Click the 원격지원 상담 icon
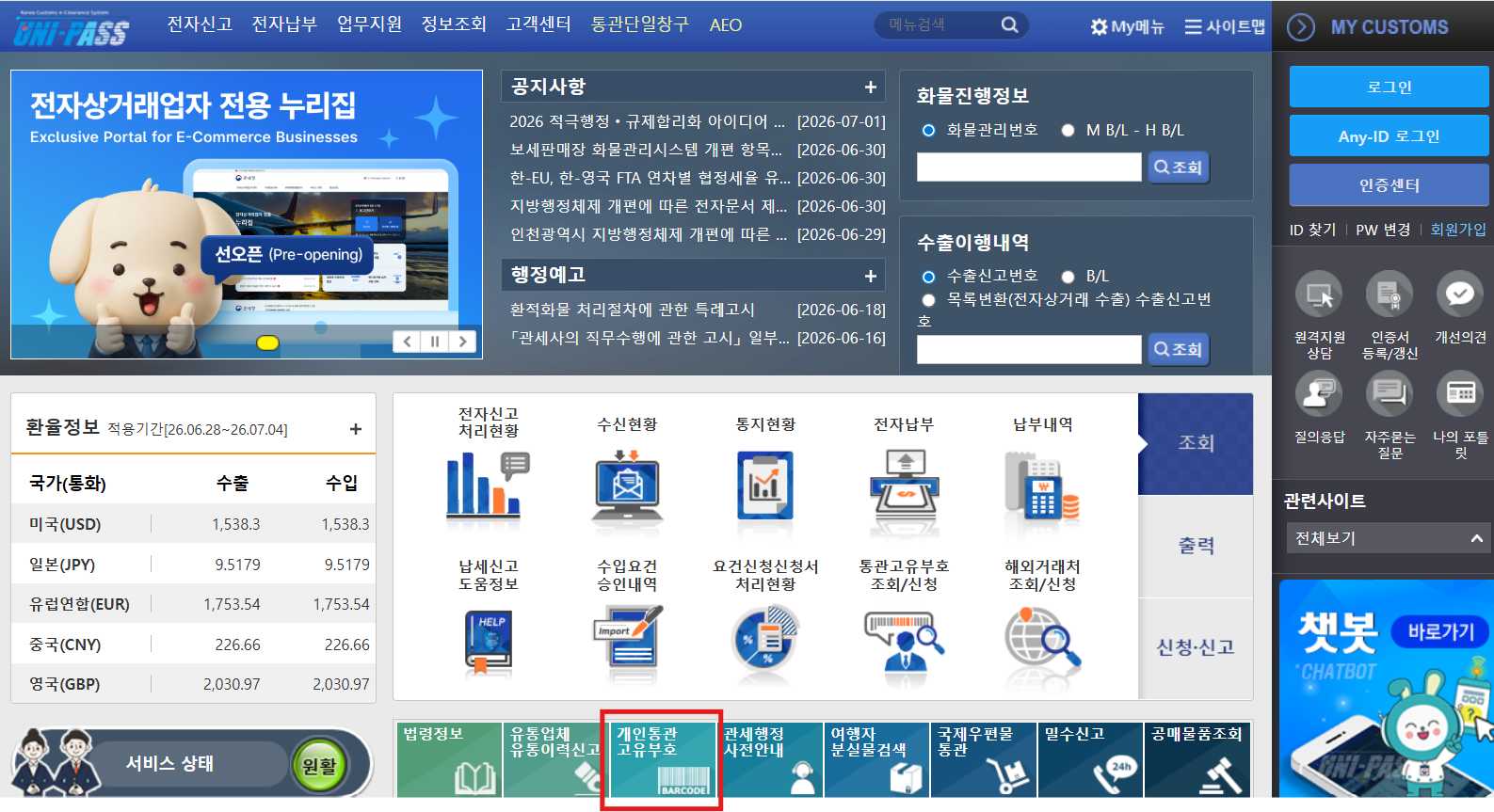This screenshot has height=812, width=1494. coord(1319,295)
